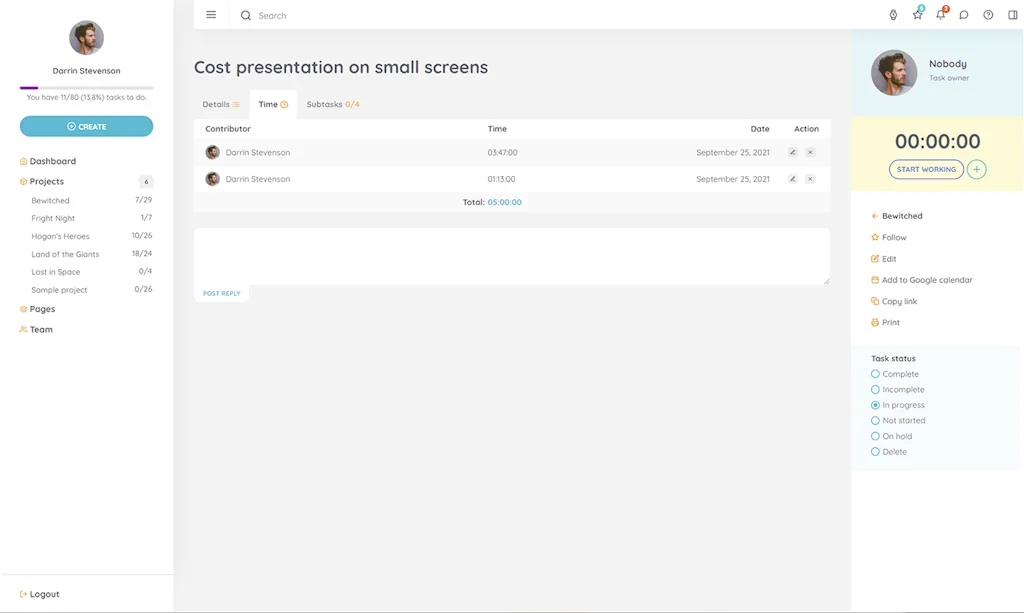This screenshot has width=1024, height=613.
Task: Open the chat messages icon
Action: tap(963, 15)
